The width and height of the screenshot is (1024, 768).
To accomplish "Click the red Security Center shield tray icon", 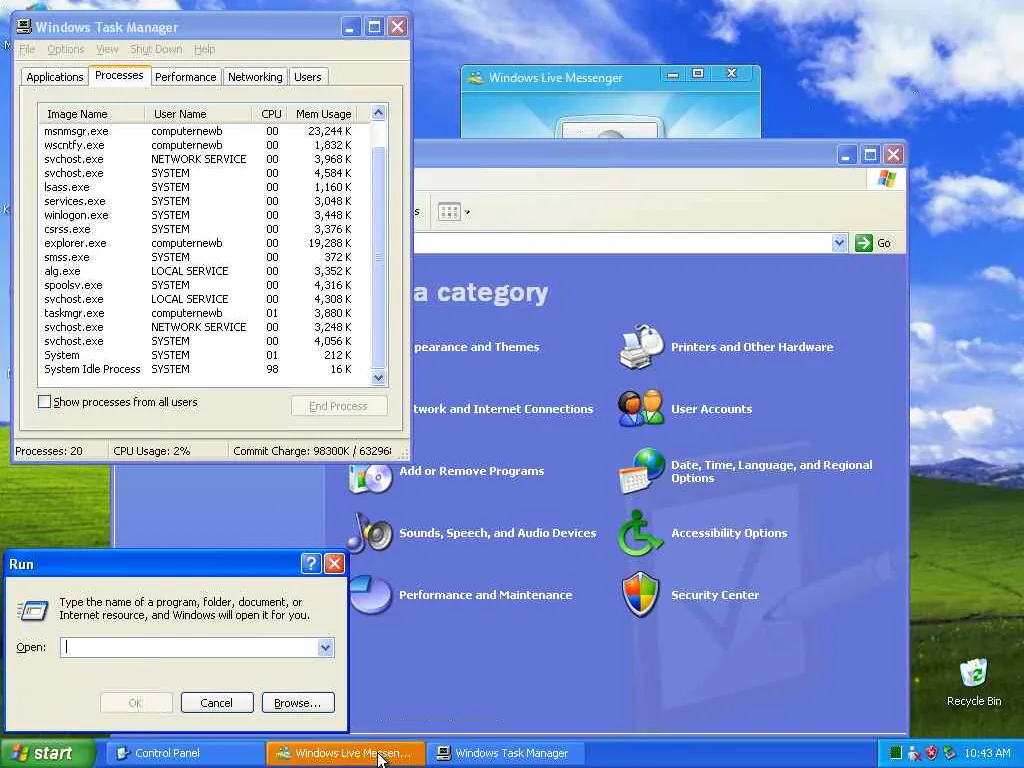I will coord(932,753).
